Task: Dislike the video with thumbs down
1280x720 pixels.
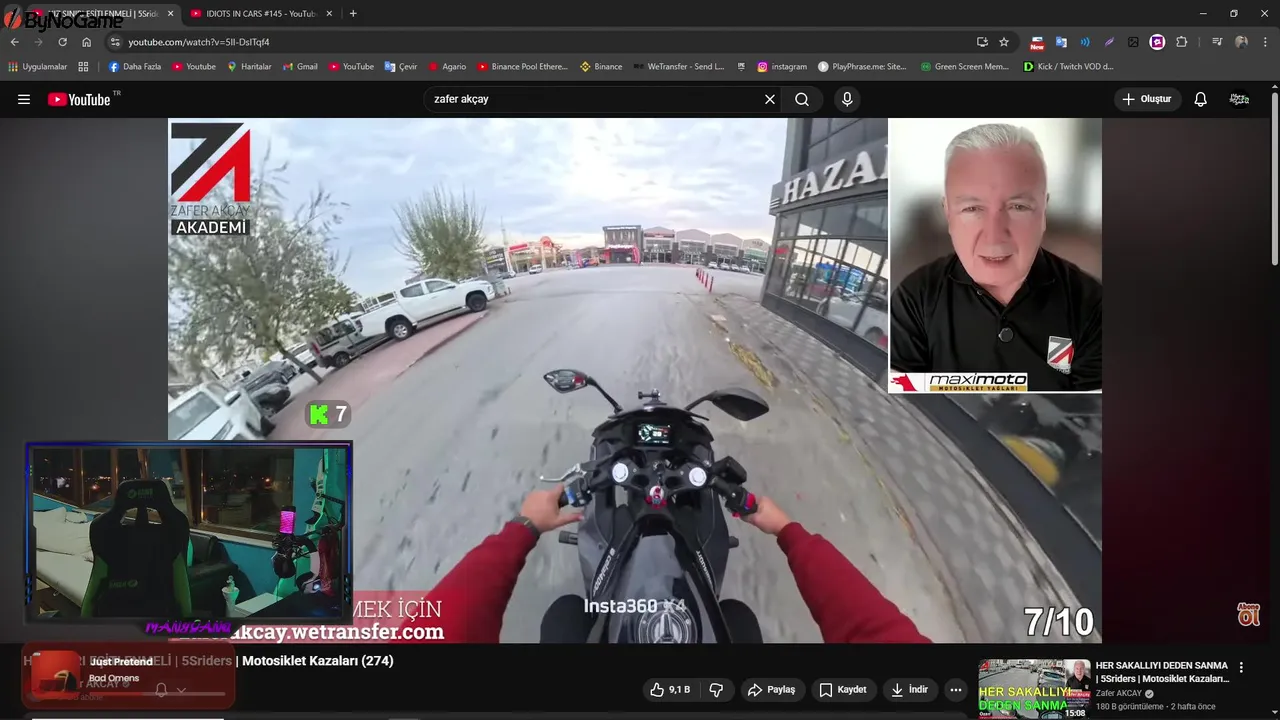Action: (x=716, y=690)
